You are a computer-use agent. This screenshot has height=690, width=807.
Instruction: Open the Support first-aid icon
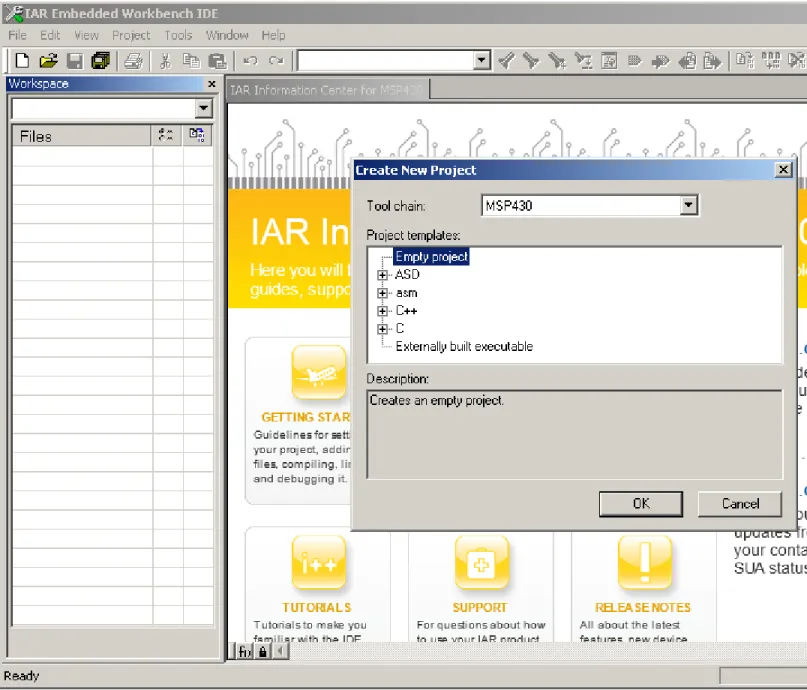481,562
